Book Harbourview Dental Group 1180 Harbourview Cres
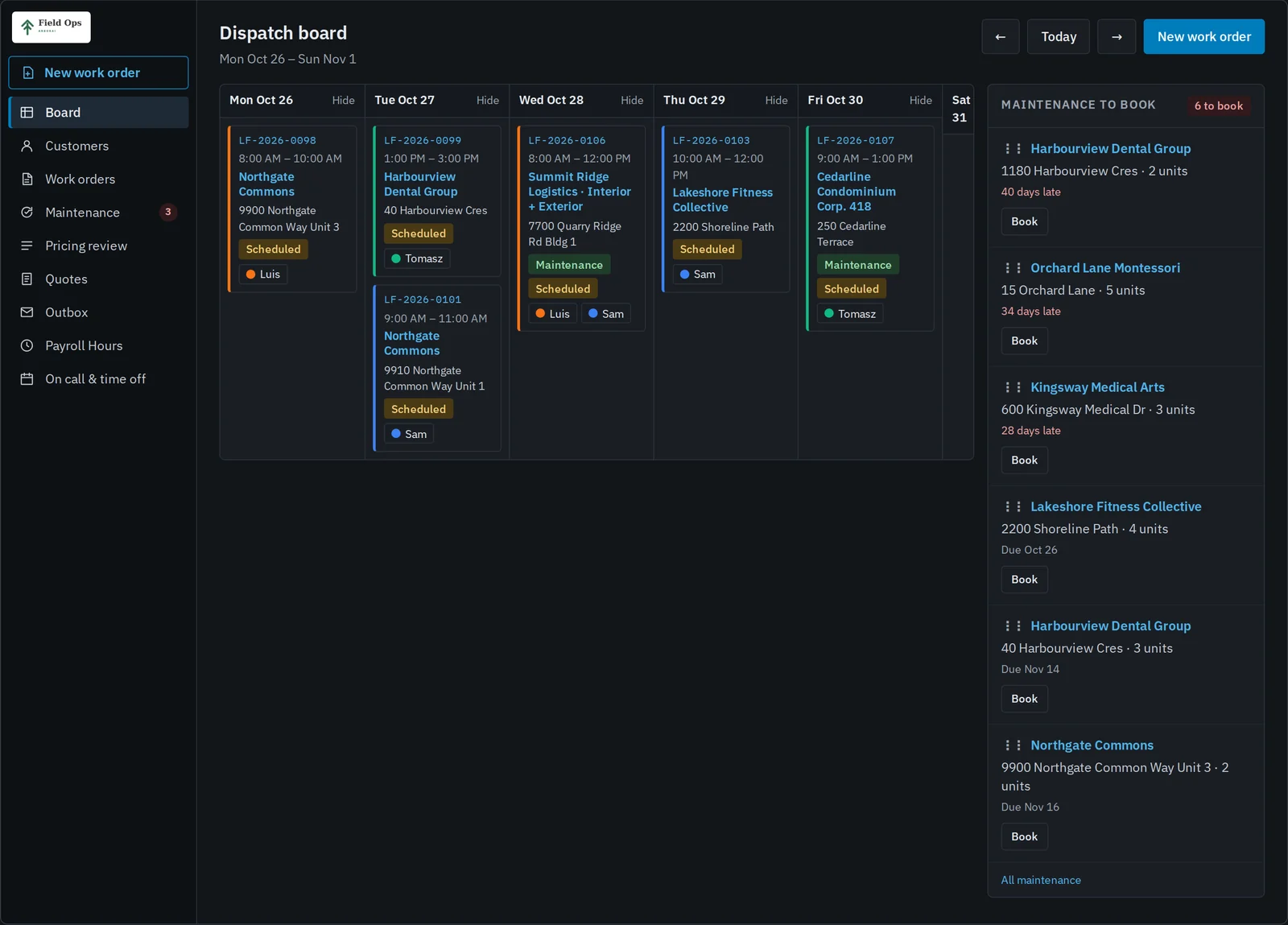This screenshot has height=925, width=1288. [1024, 221]
